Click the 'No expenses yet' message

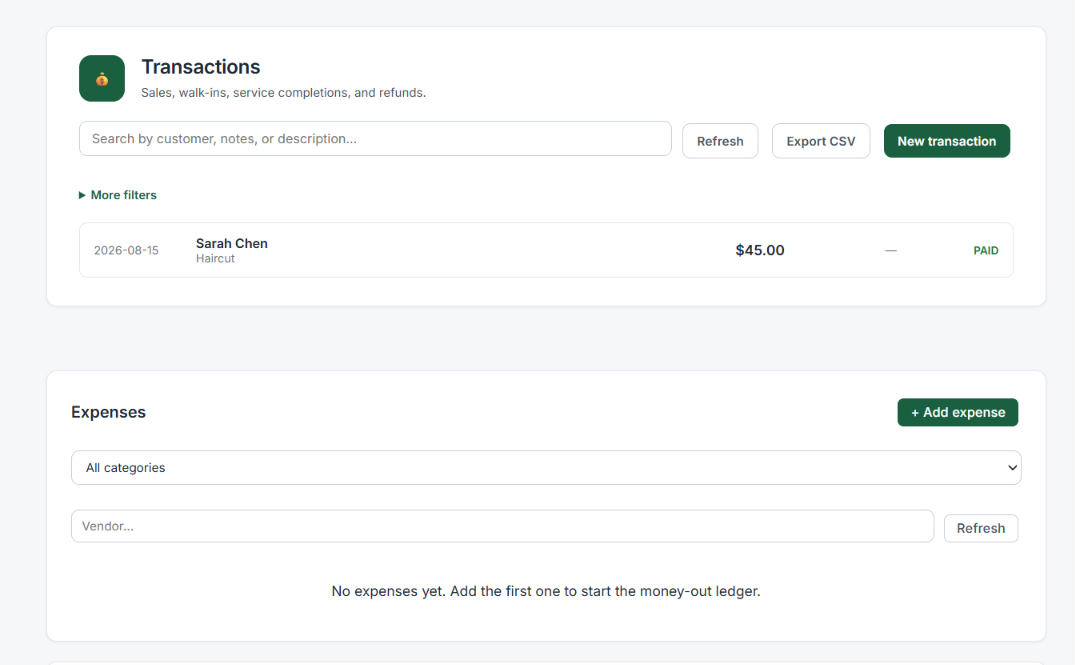pyautogui.click(x=546, y=591)
